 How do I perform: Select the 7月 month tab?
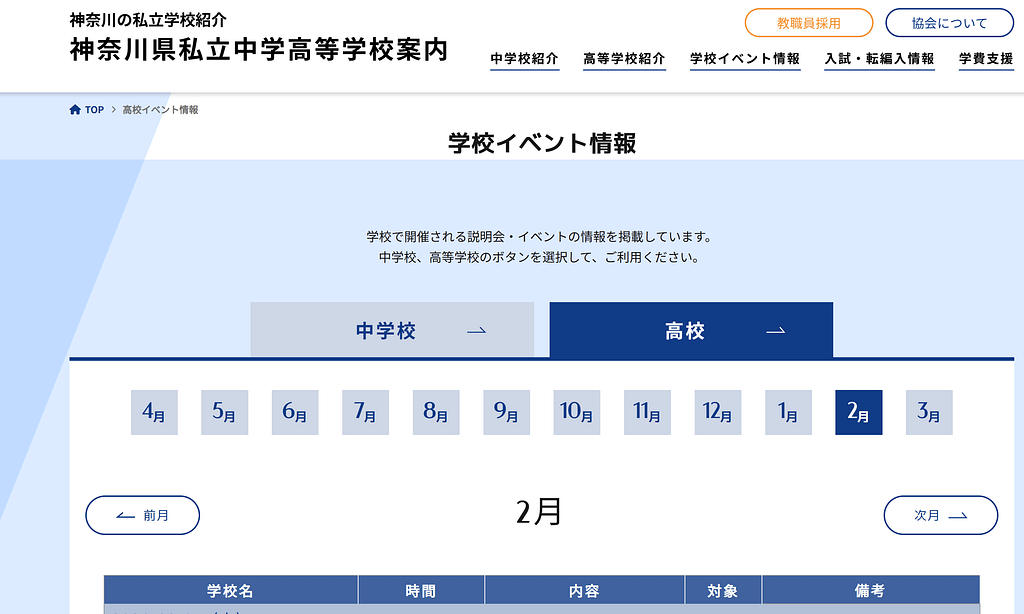pos(365,412)
